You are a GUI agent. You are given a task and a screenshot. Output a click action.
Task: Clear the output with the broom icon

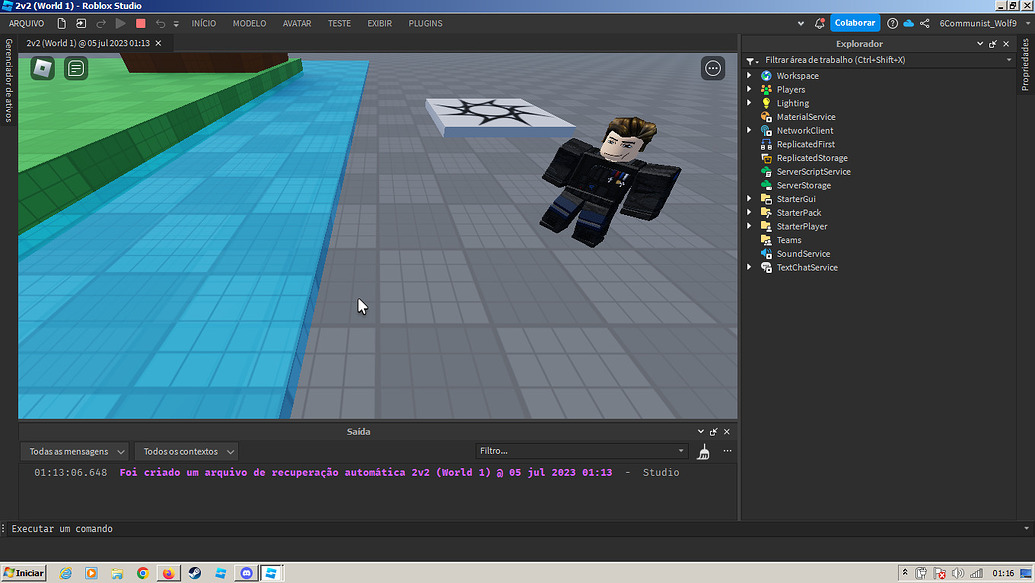coord(703,451)
